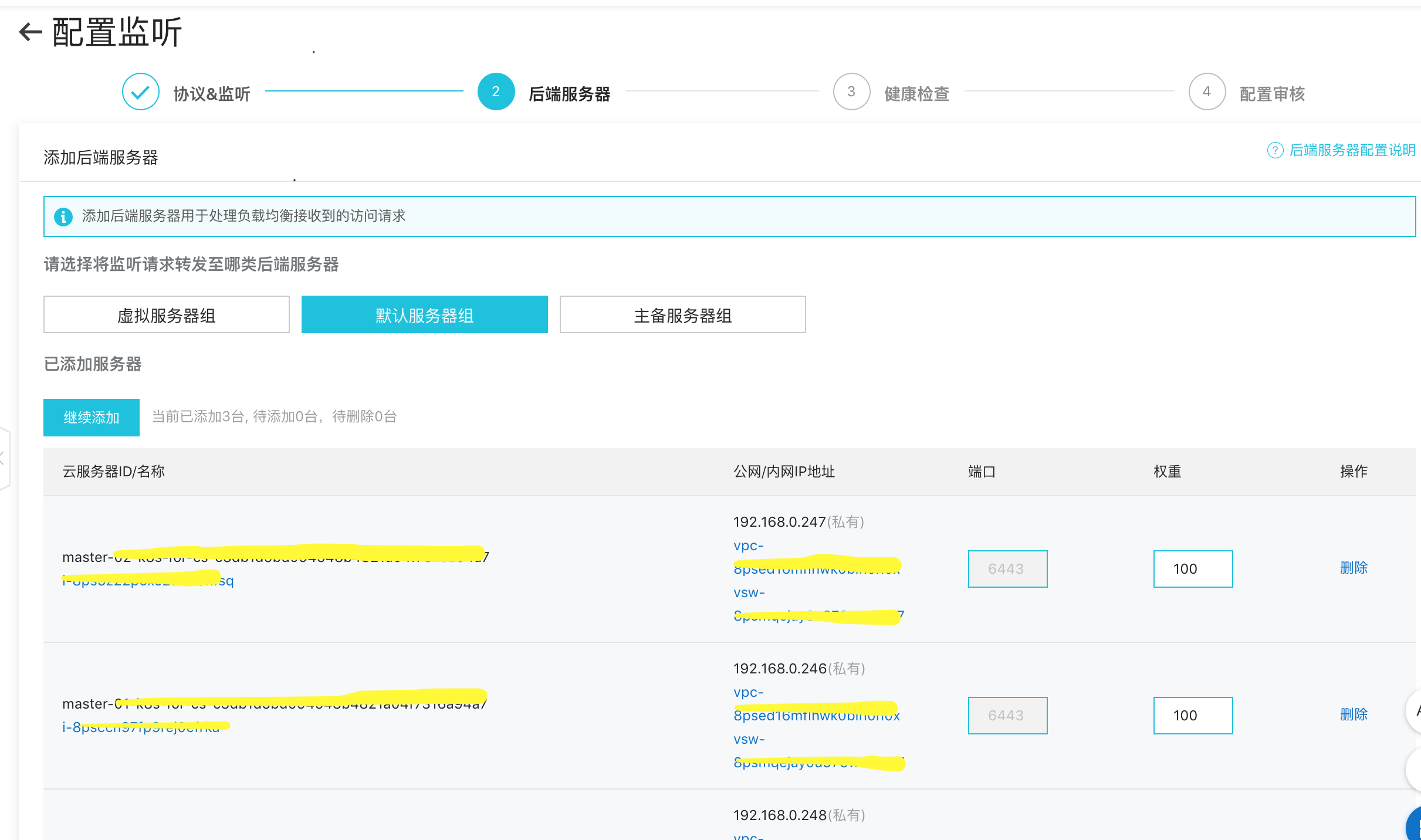Open the 后端服务器配置说明 help link
The image size is (1421, 840).
tap(1352, 150)
